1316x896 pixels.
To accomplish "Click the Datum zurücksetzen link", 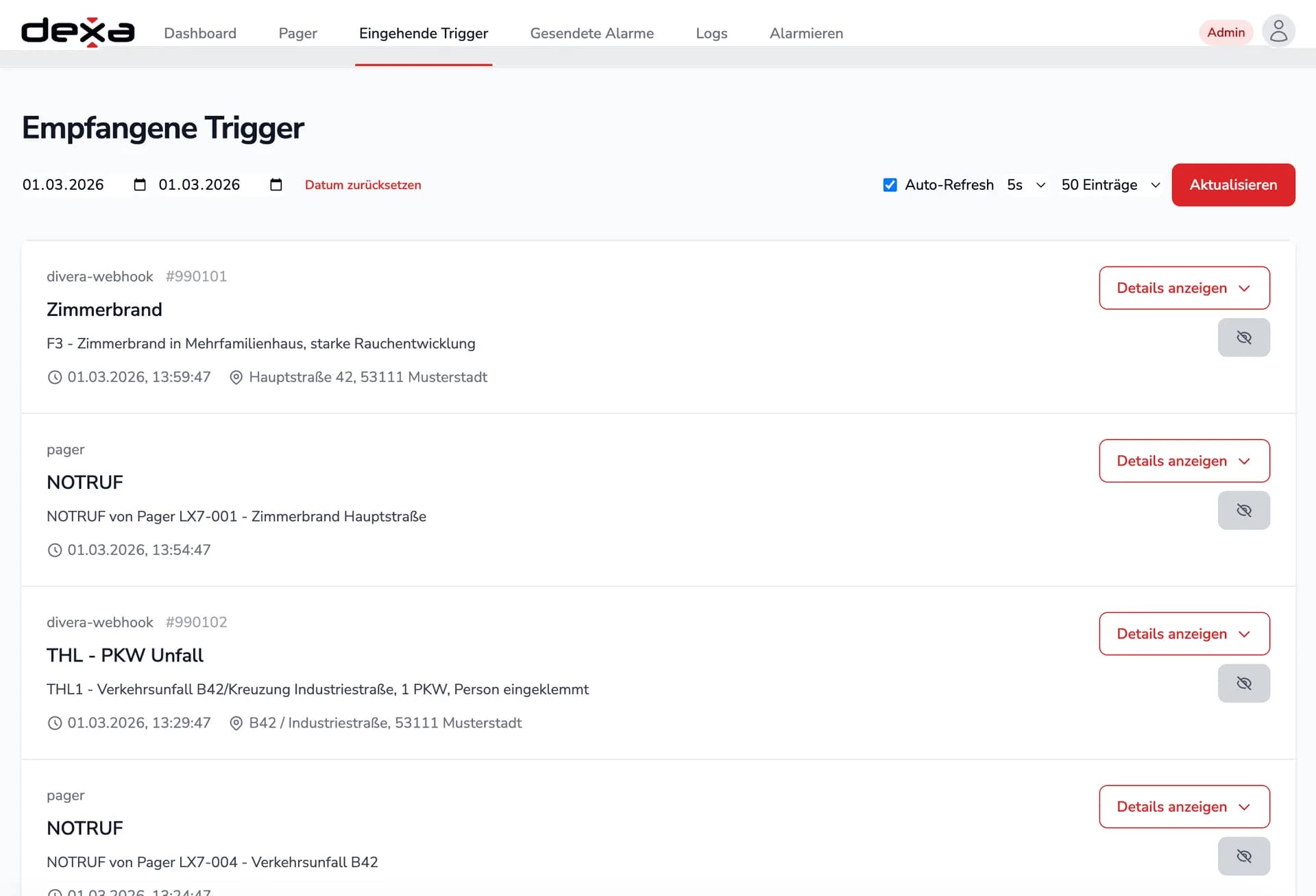I will tap(363, 185).
